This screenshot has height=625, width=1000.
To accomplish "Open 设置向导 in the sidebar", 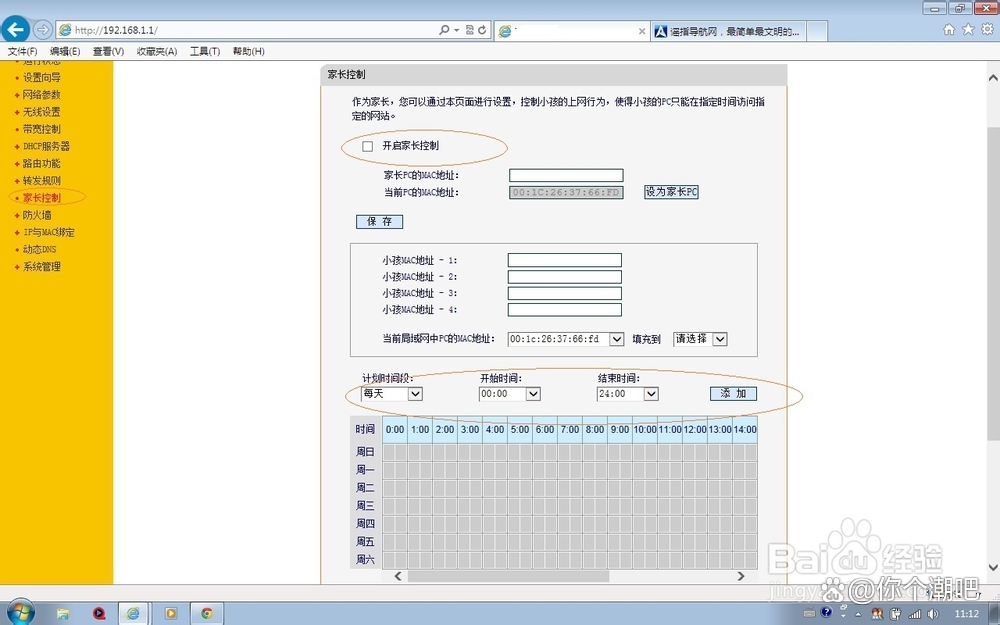I will [x=41, y=77].
